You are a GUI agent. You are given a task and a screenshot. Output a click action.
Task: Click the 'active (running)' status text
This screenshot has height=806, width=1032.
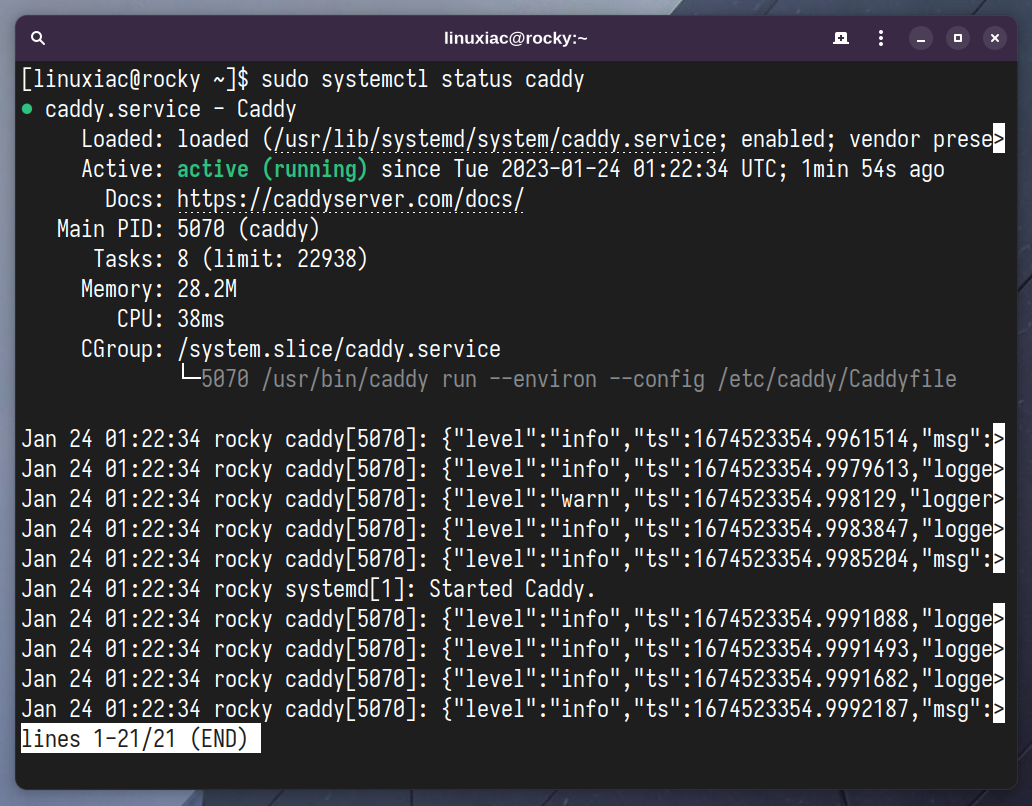click(272, 169)
